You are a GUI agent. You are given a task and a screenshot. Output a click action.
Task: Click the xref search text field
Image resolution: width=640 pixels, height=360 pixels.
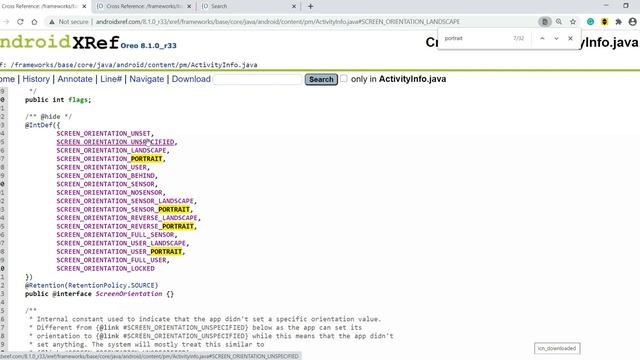(x=258, y=79)
